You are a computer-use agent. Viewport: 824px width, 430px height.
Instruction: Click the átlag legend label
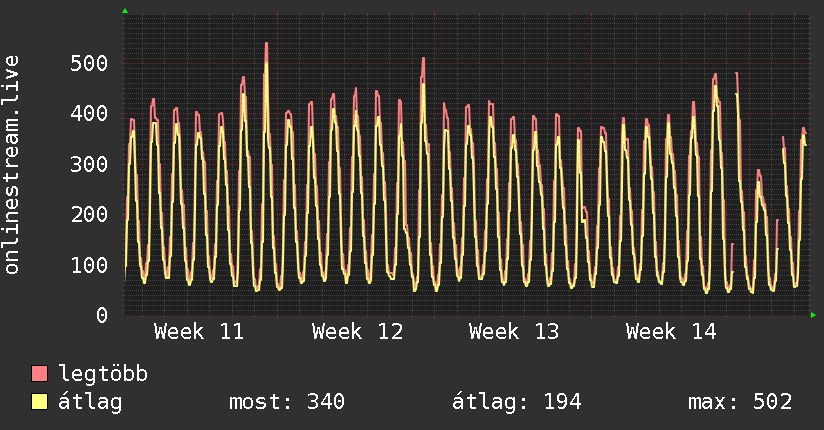click(90, 402)
